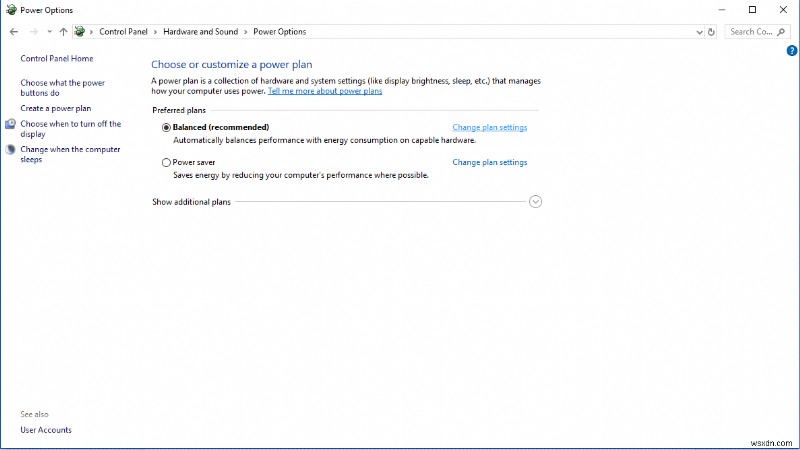Open Help with the blue question mark

point(791,51)
